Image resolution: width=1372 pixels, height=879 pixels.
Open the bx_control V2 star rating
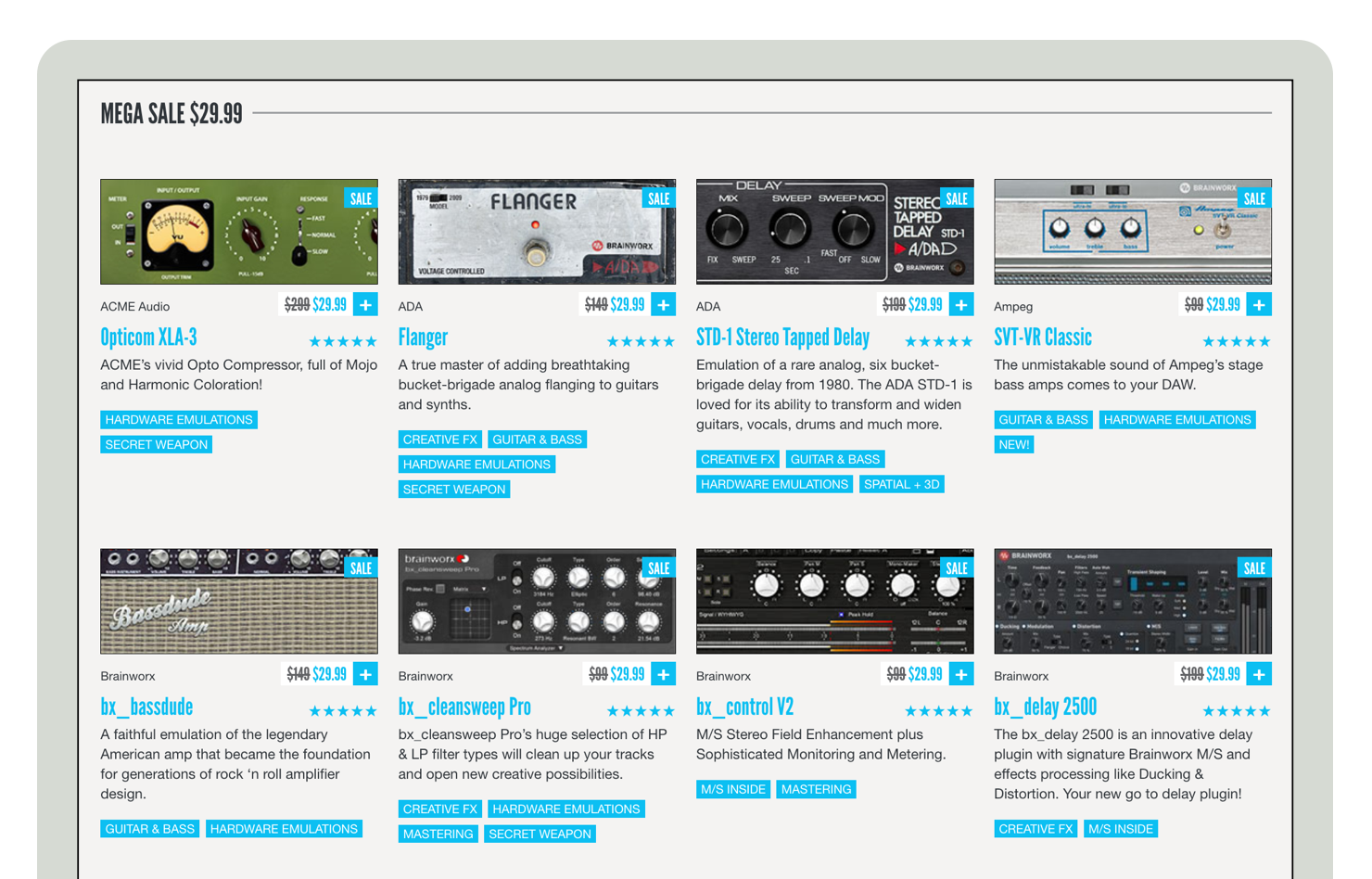coord(939,711)
